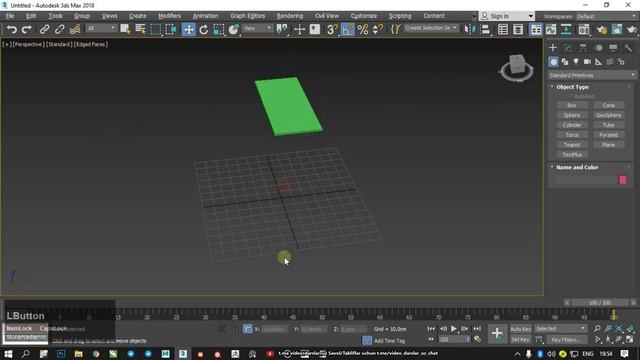Open the selection filter dropdown showing All
640x360 pixels.
pyautogui.click(x=101, y=28)
